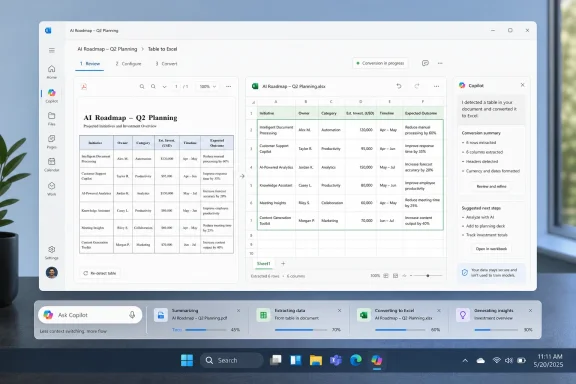Screen dimensions: 576x384
Task: Click the first view icon after the 100% zoom label
Action: [x=386, y=276]
